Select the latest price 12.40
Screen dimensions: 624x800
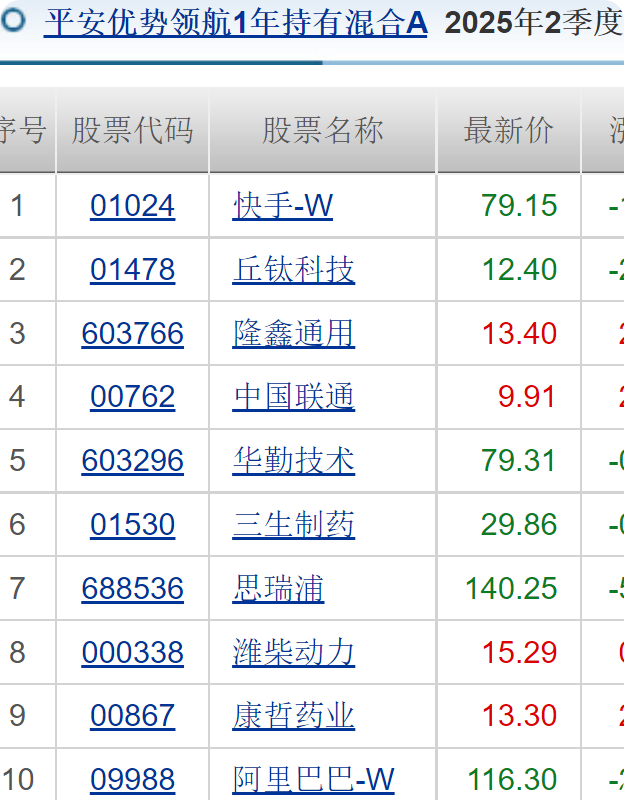(x=519, y=269)
